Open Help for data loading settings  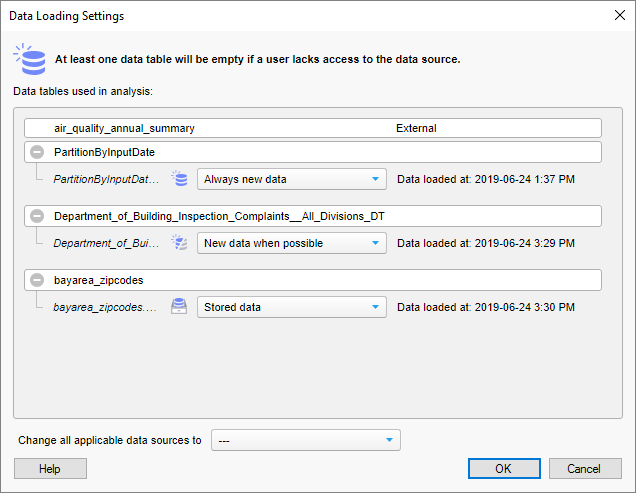(50, 469)
